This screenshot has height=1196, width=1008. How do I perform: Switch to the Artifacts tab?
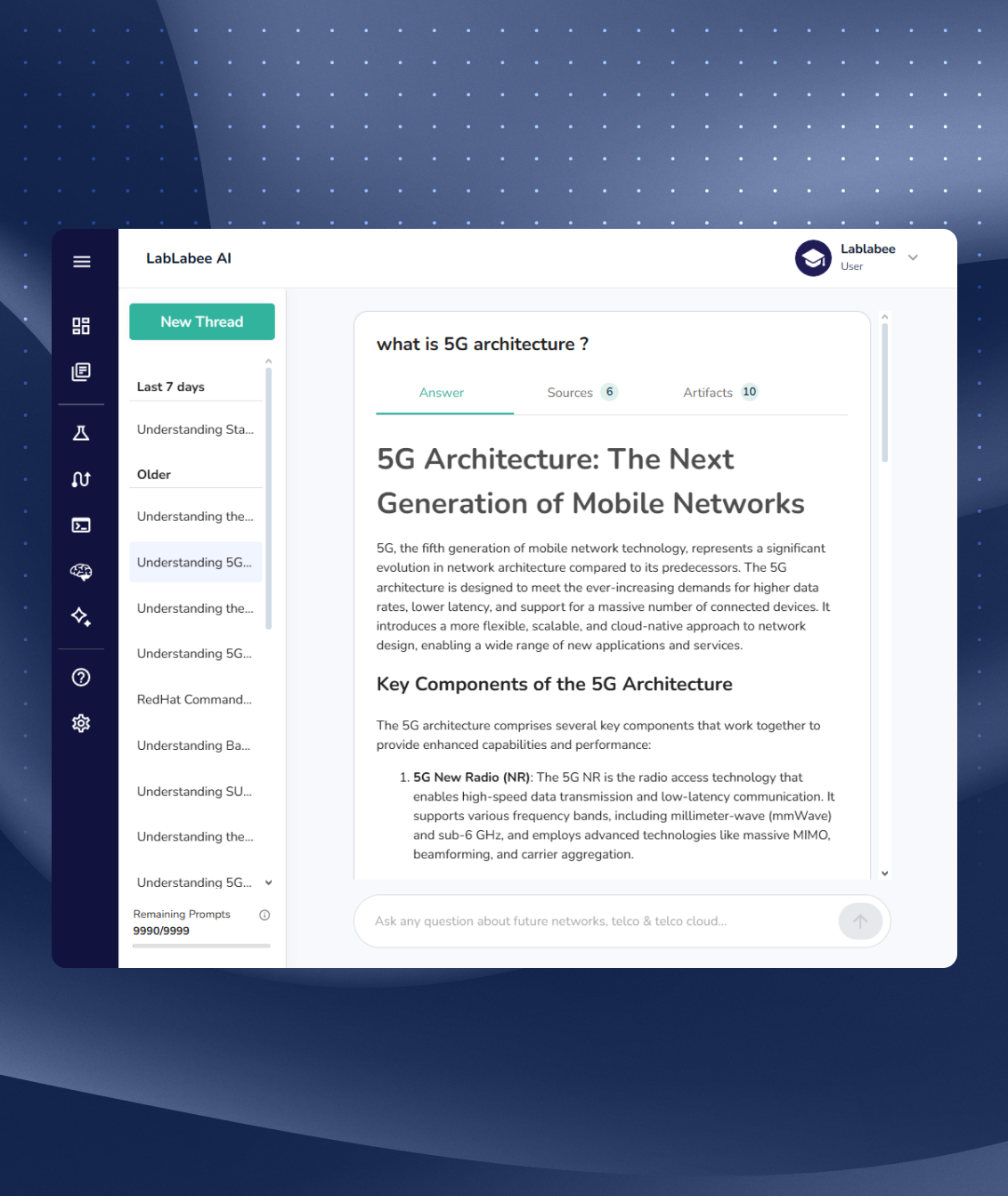point(719,393)
